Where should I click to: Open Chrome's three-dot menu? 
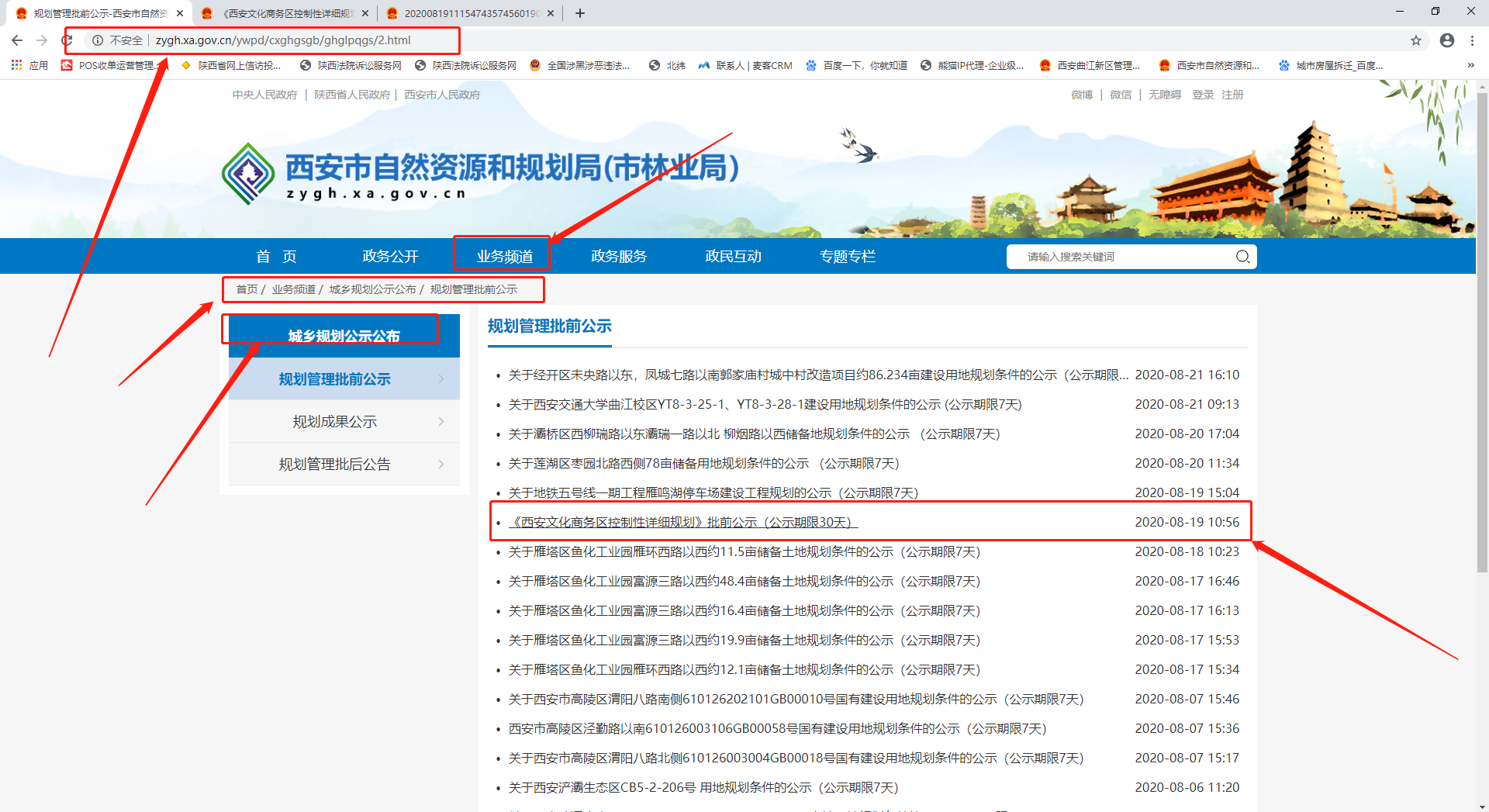[x=1472, y=40]
